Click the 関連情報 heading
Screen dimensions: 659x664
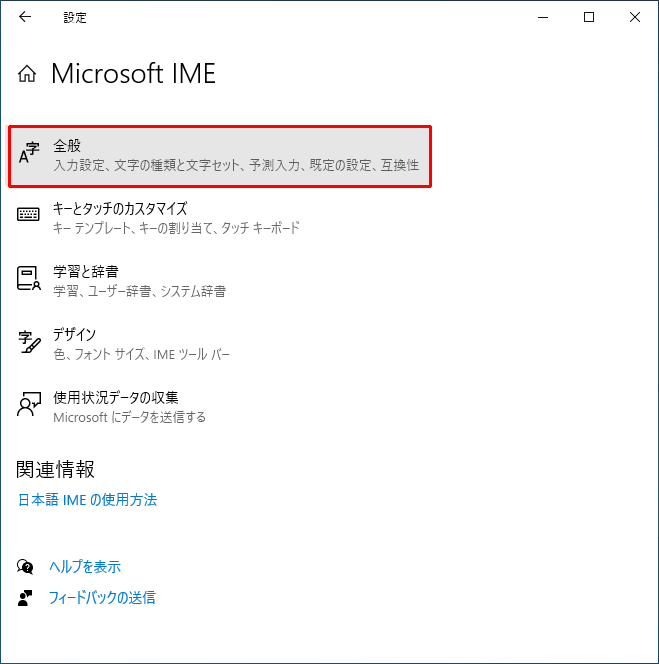(x=55, y=470)
